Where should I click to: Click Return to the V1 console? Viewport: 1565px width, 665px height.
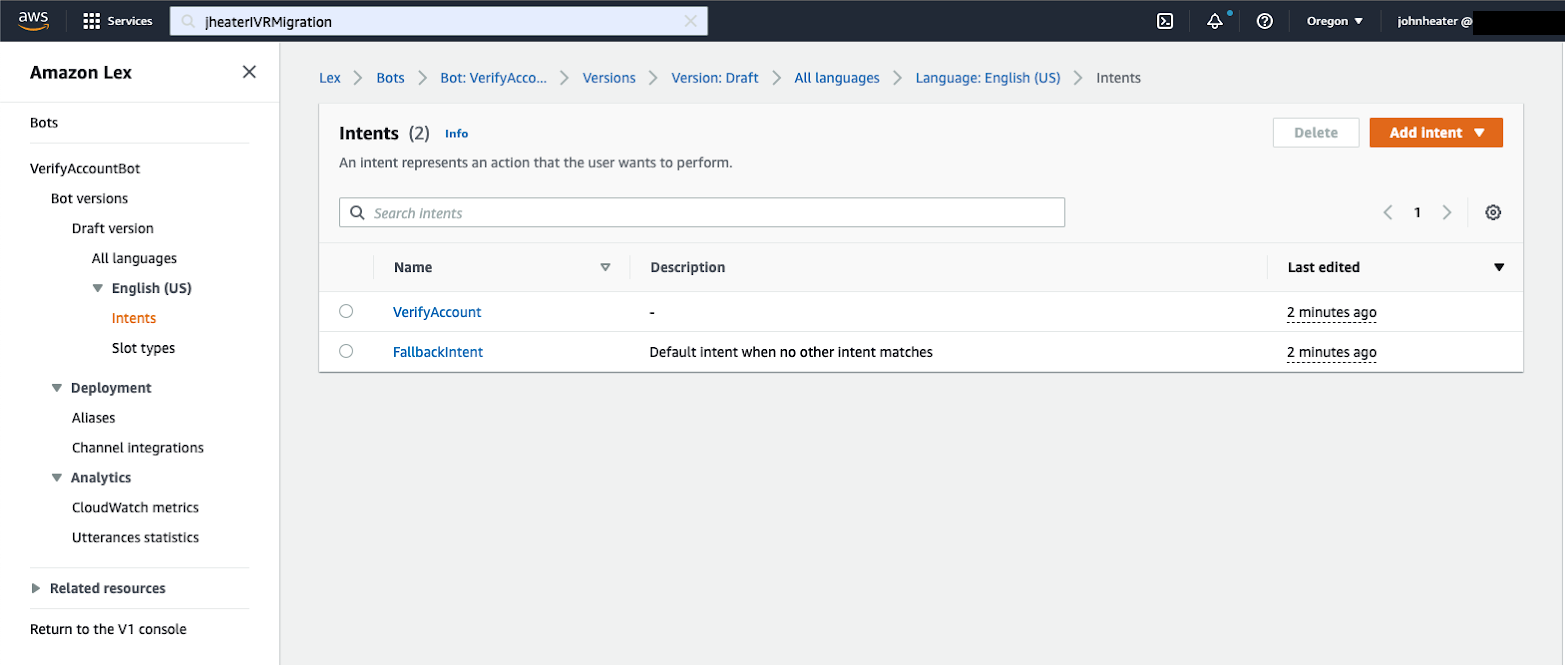coord(108,629)
